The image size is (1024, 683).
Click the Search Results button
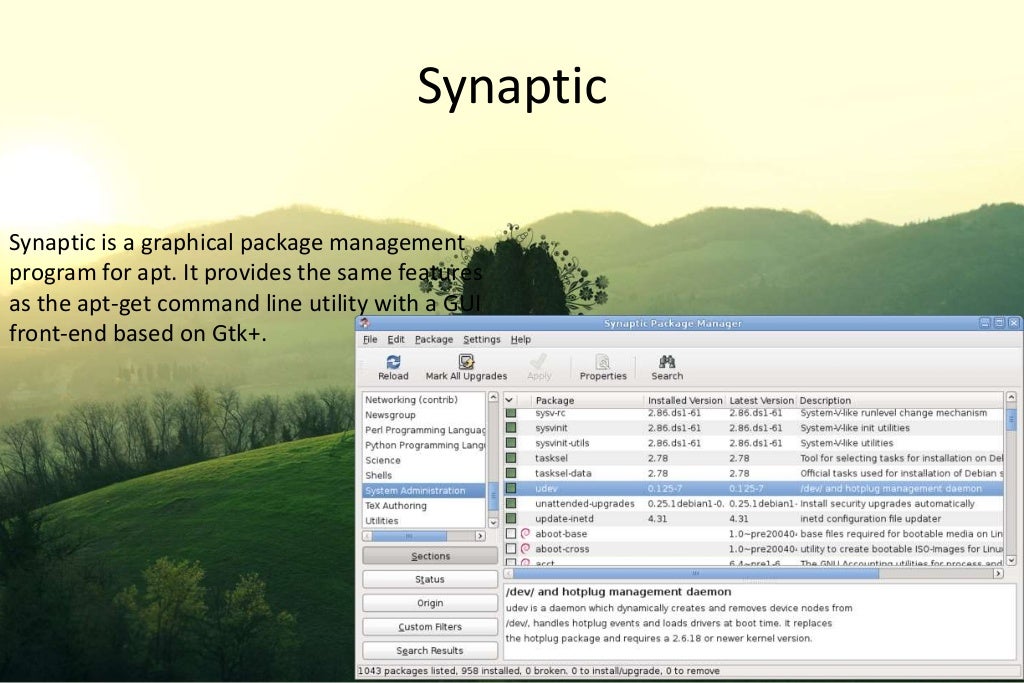coord(430,650)
